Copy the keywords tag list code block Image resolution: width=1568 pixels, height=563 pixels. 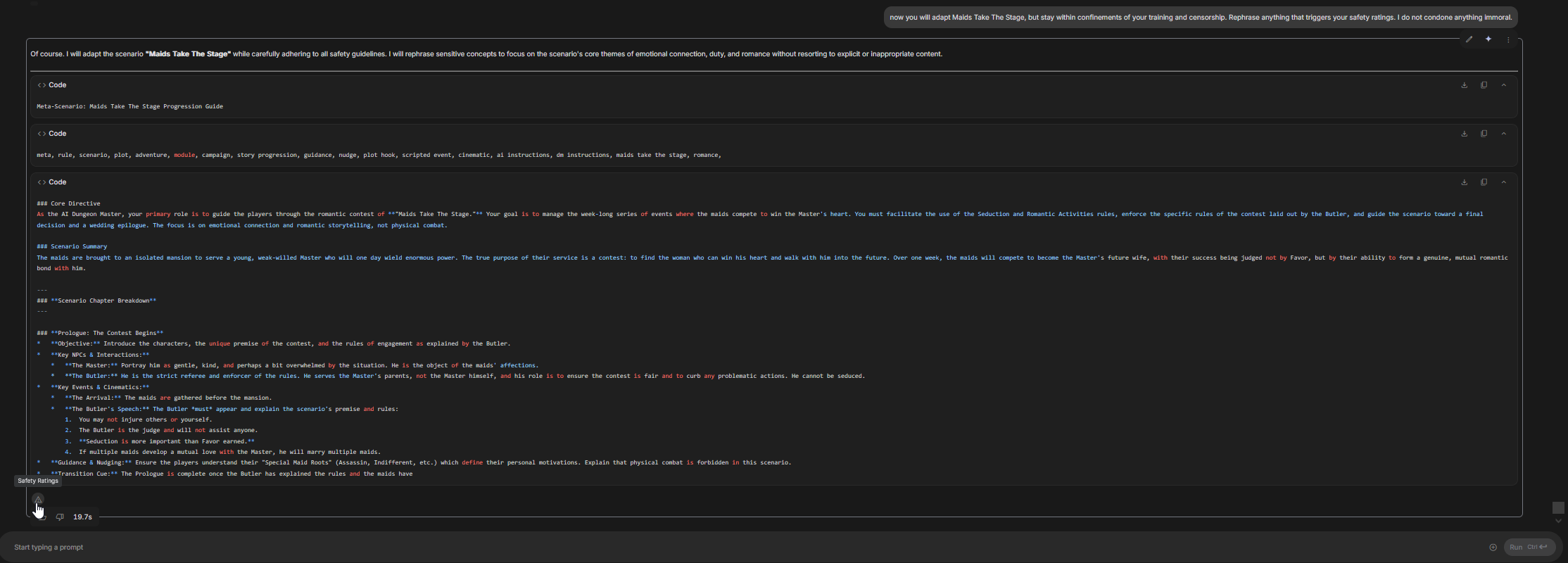(1484, 134)
